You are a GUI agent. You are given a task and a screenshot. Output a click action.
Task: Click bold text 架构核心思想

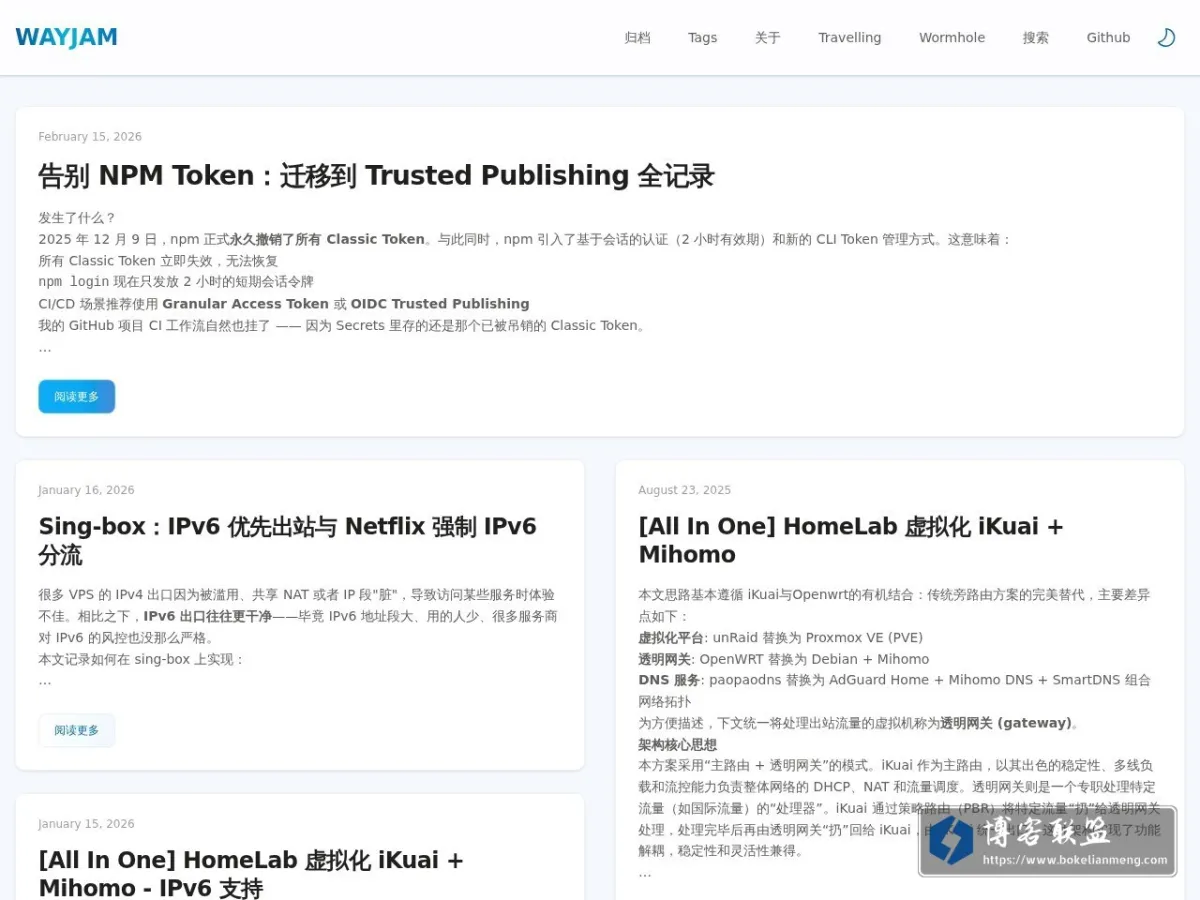point(678,745)
